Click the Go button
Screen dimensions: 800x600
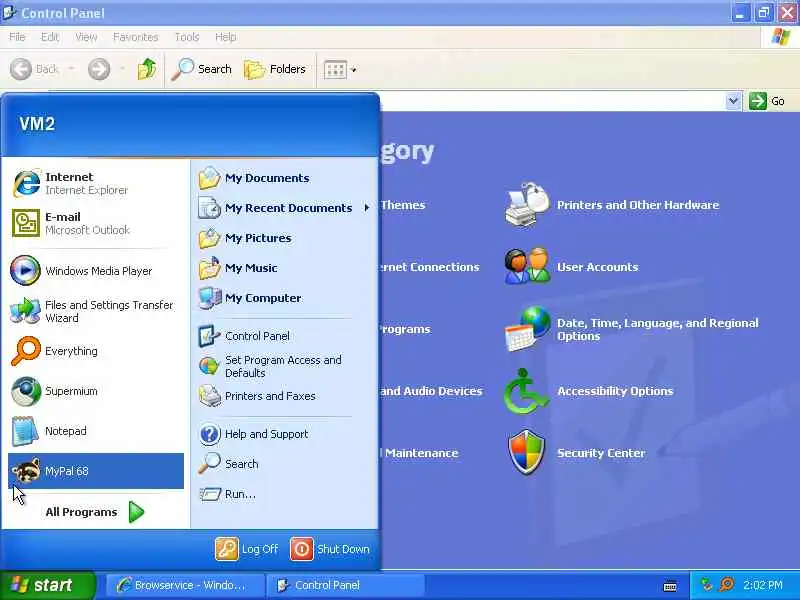click(x=767, y=101)
